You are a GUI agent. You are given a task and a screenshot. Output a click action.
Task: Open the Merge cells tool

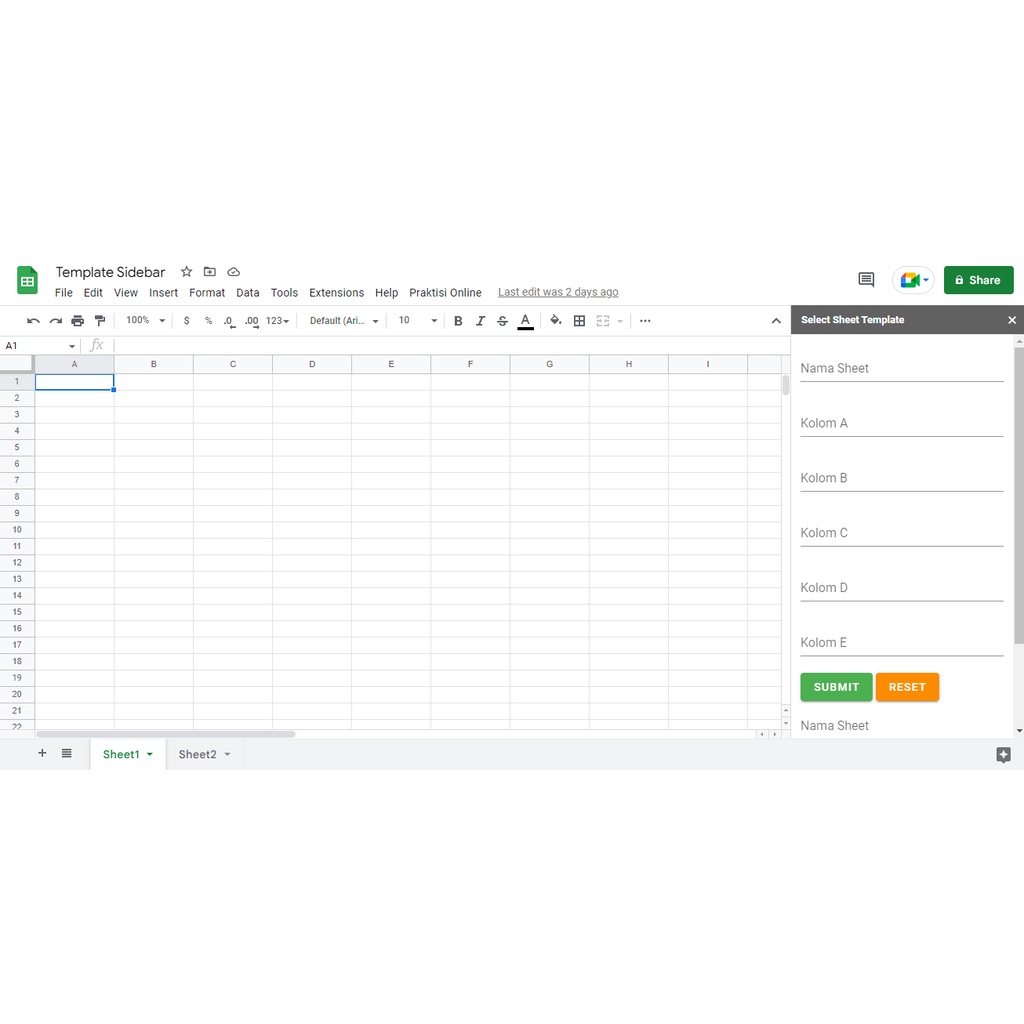point(600,320)
